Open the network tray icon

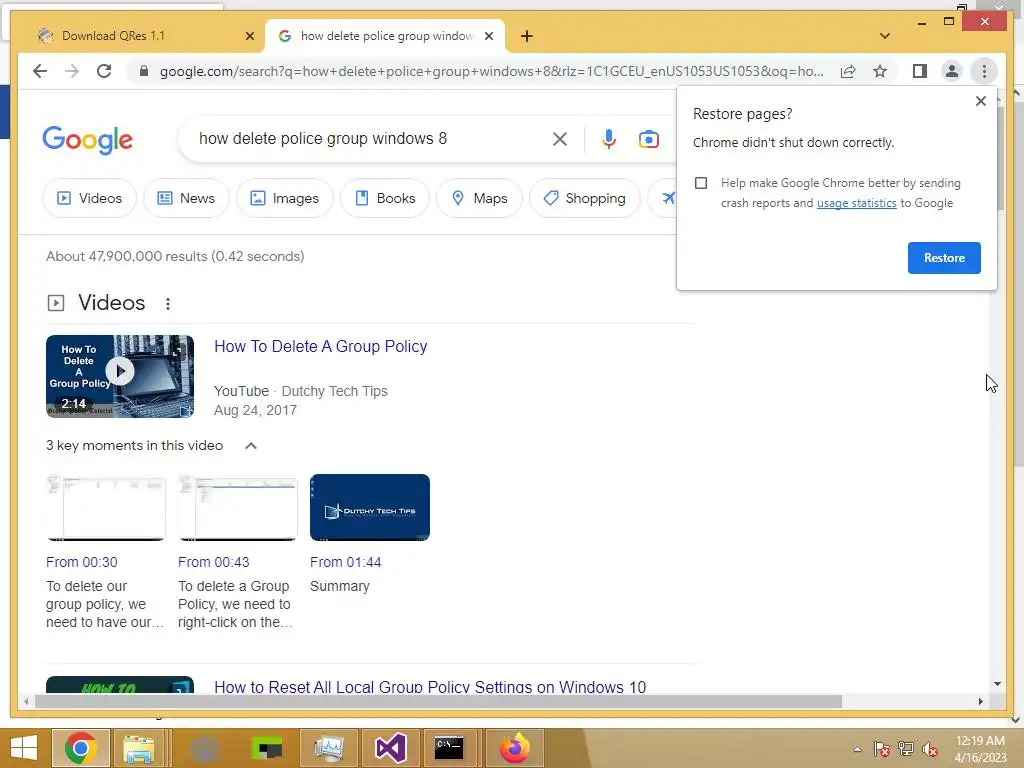906,750
